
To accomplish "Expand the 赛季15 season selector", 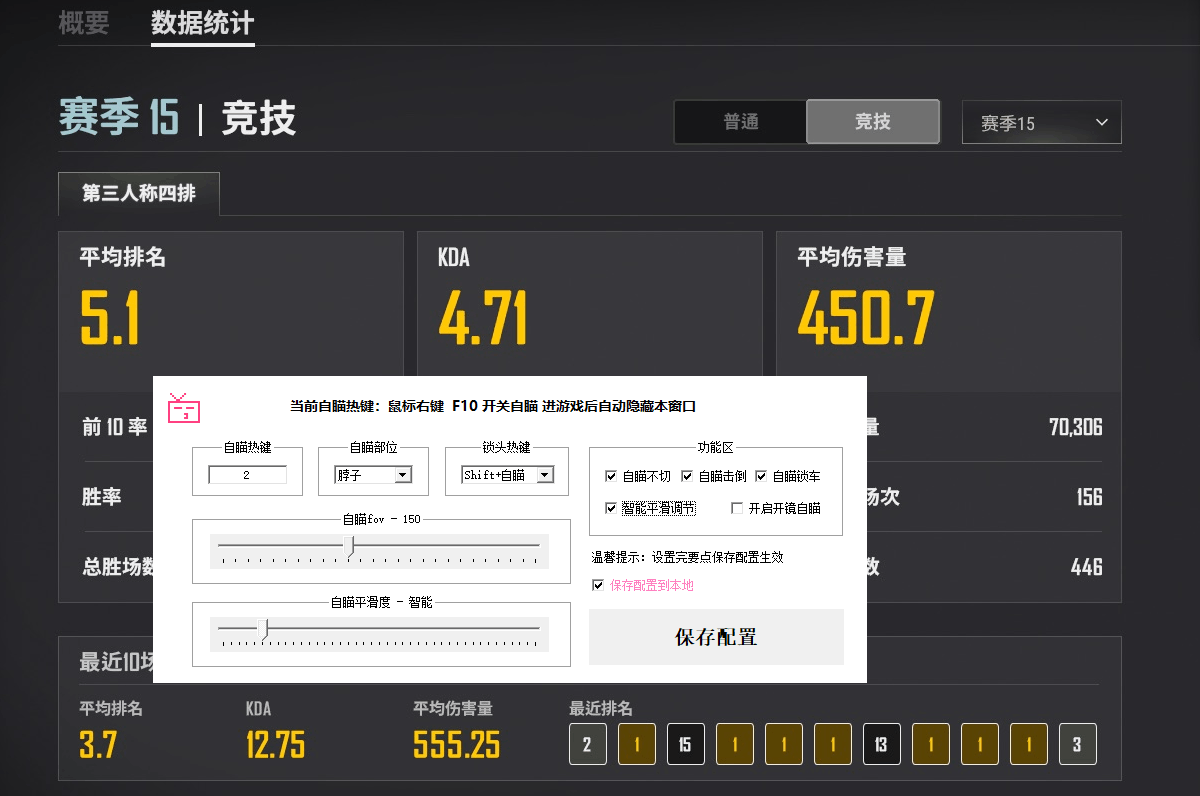I will (x=1041, y=121).
